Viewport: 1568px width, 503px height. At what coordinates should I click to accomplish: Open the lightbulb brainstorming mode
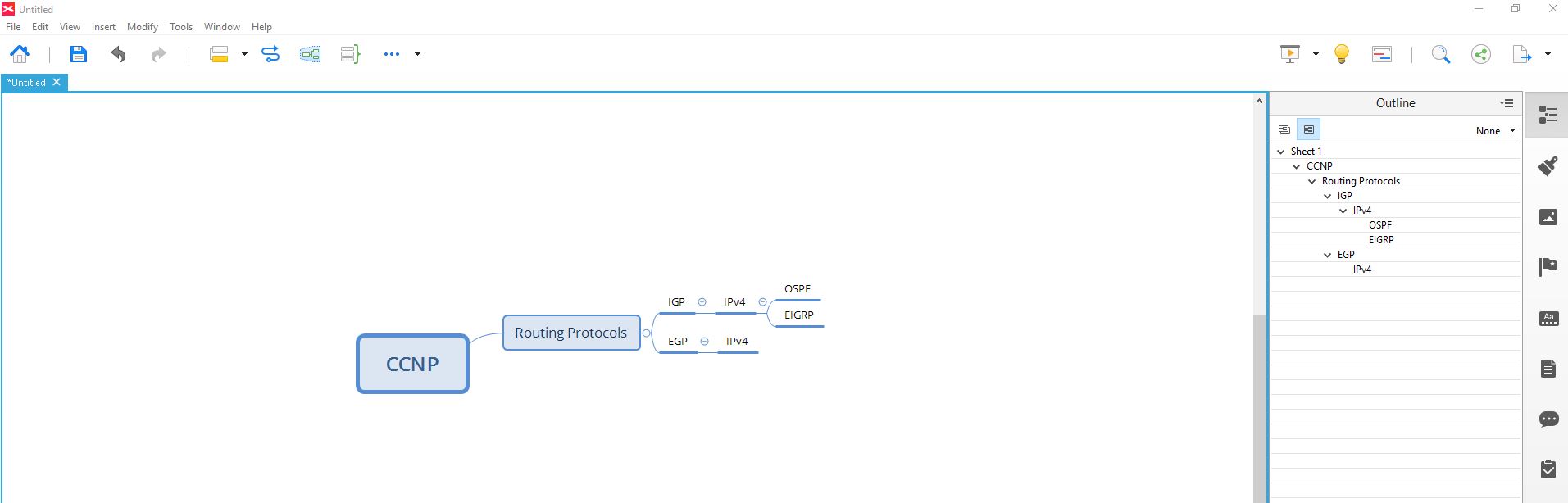coord(1341,54)
